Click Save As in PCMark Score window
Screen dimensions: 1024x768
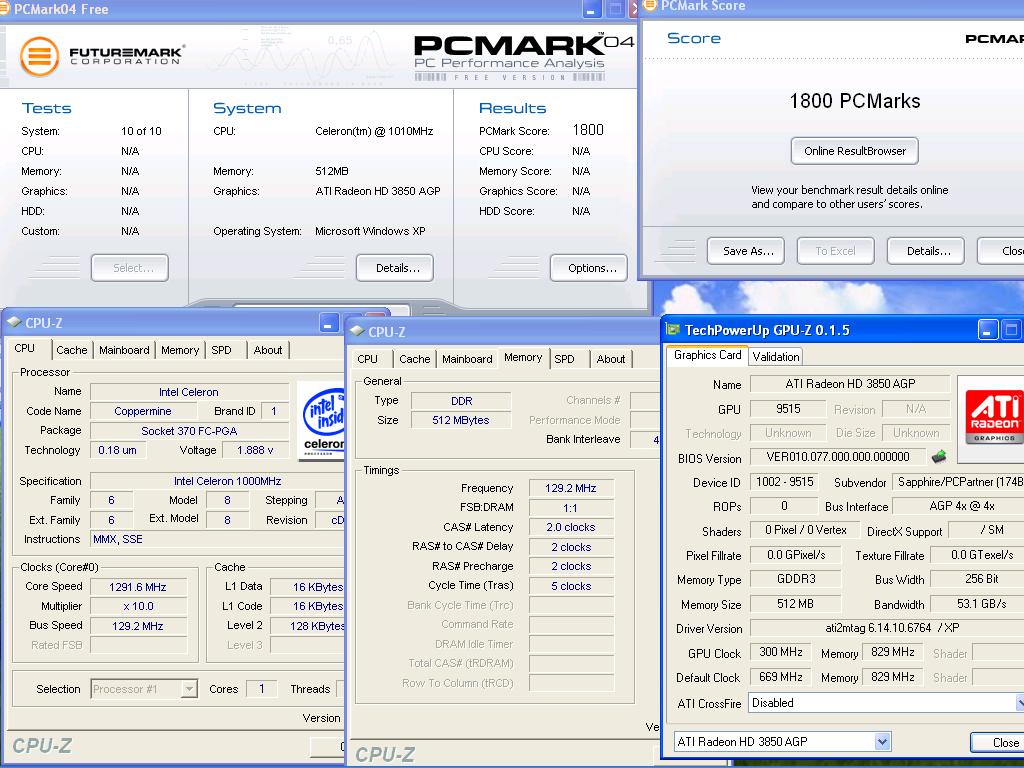[746, 251]
